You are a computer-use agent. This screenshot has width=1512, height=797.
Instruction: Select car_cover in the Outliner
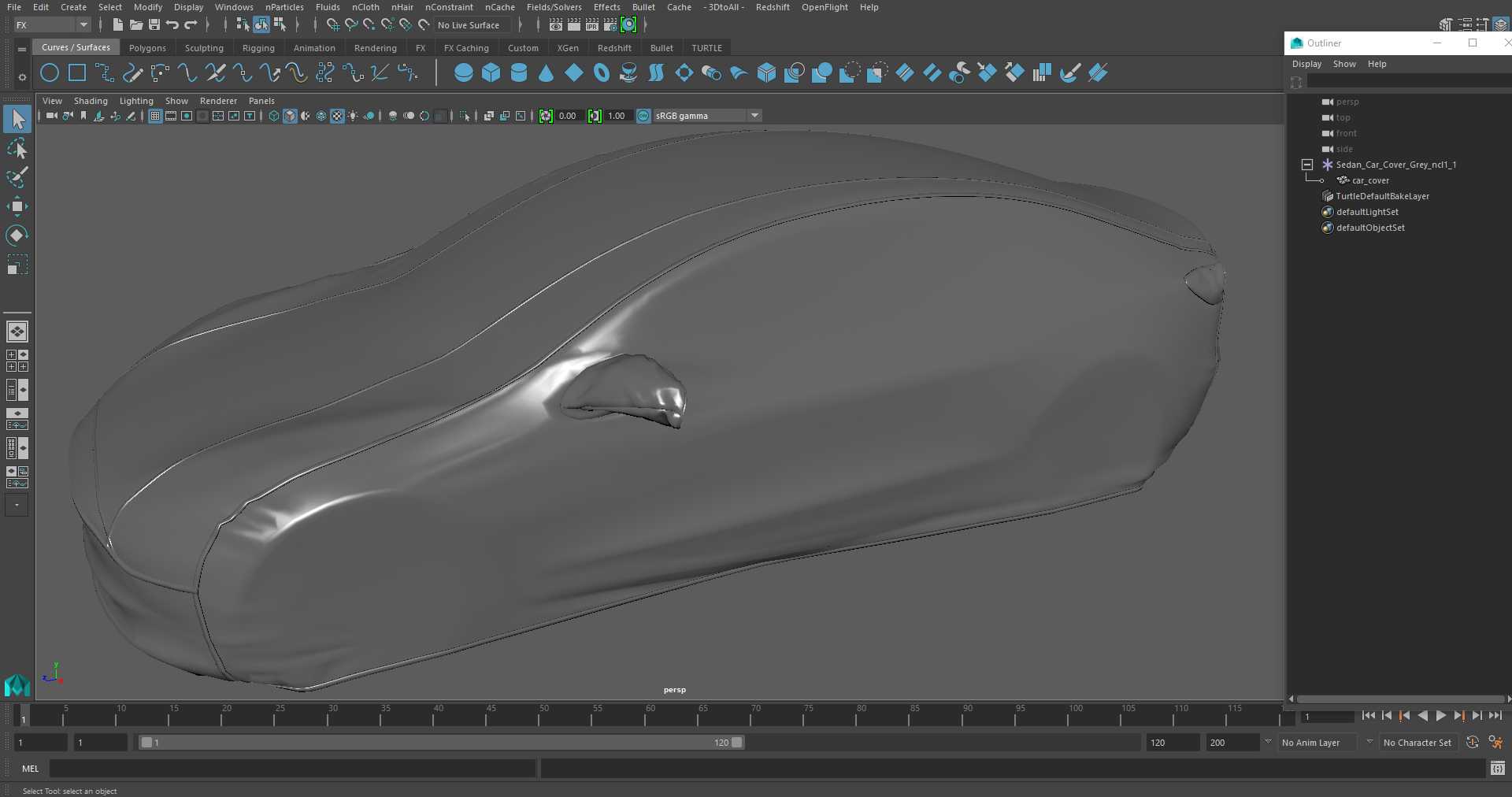1370,180
